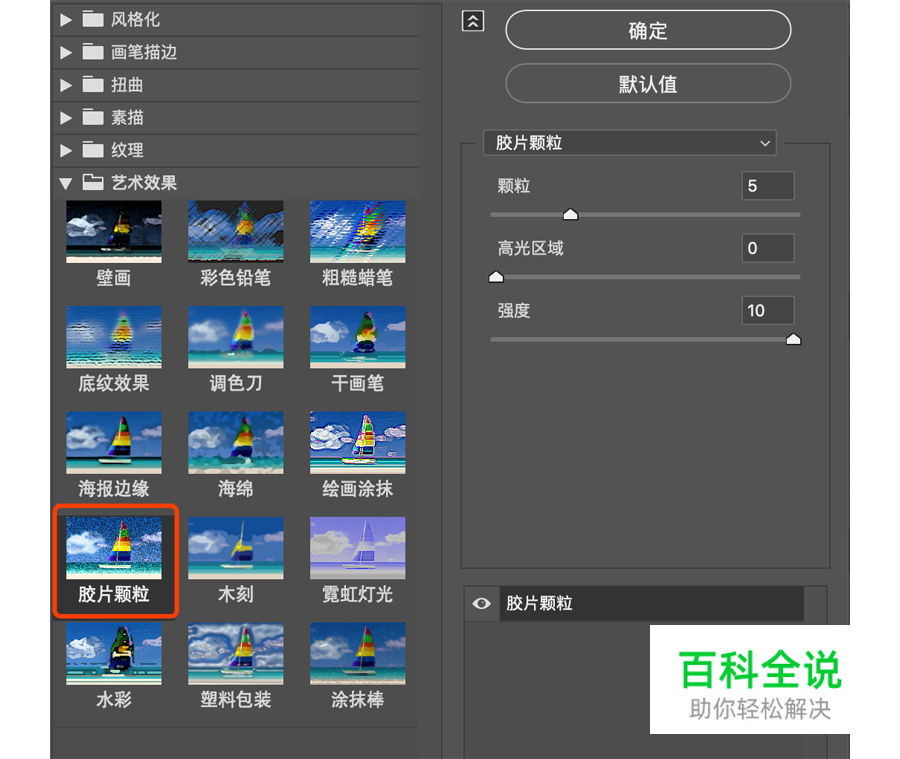
Task: Collapse the 艺术效果 category folder
Action: tap(65, 183)
